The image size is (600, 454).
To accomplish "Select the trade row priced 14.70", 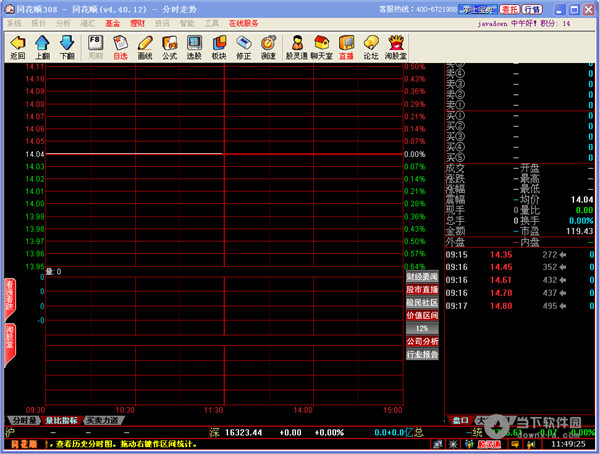I will pyautogui.click(x=519, y=293).
